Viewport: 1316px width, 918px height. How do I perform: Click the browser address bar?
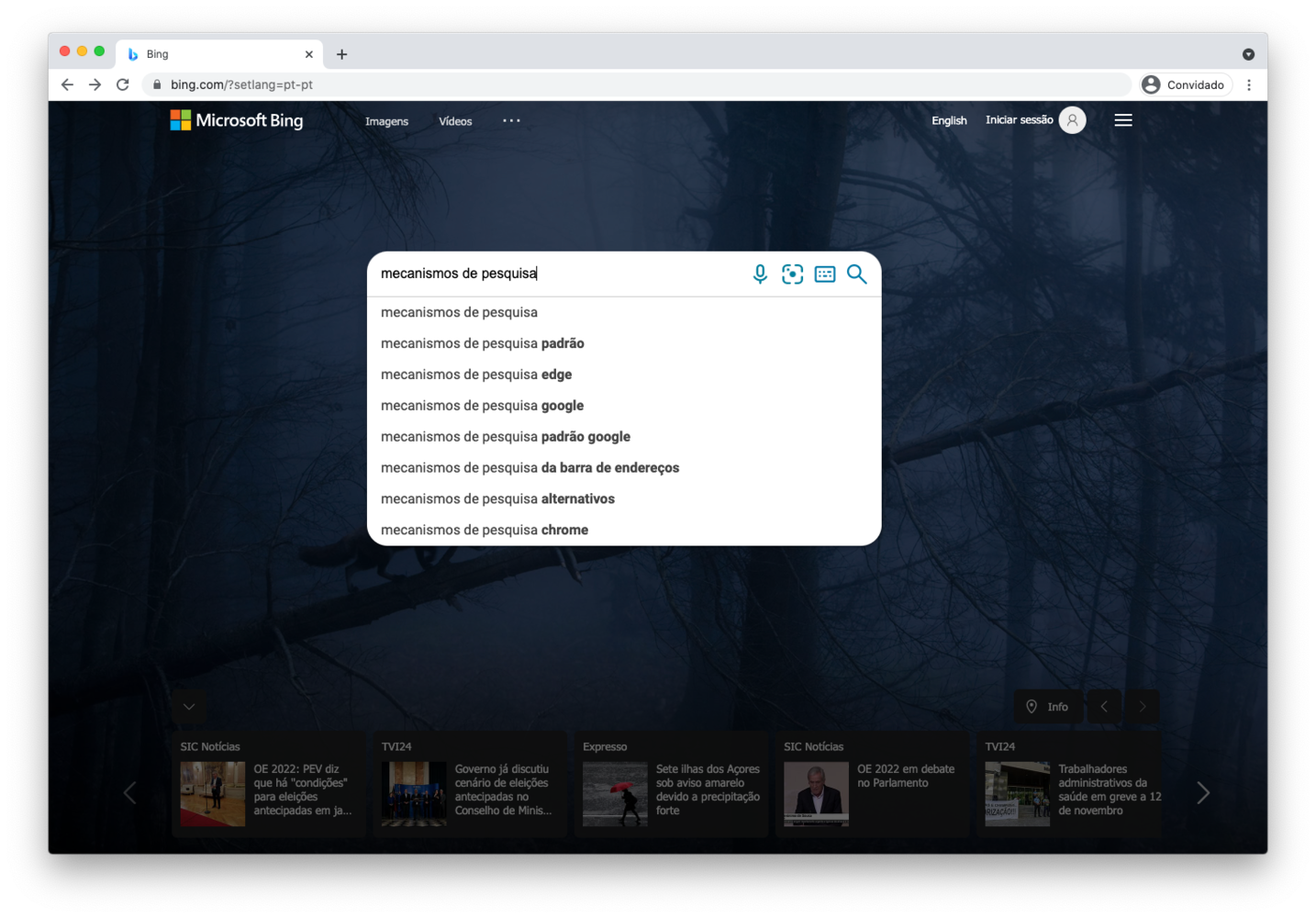click(638, 84)
